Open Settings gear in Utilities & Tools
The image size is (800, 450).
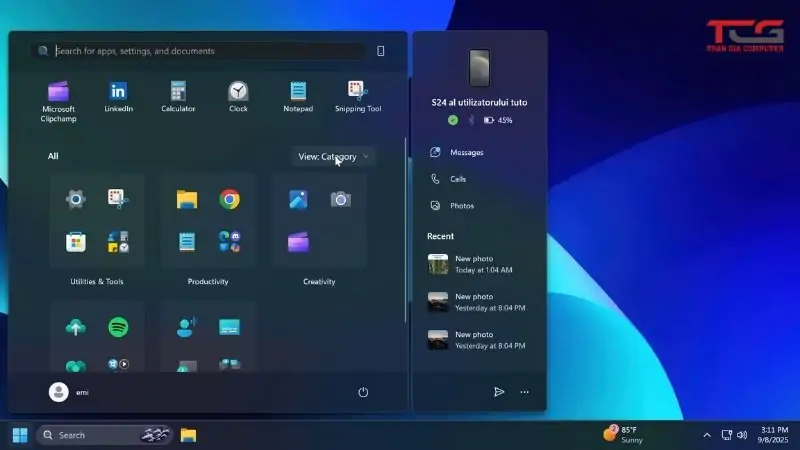[76, 199]
